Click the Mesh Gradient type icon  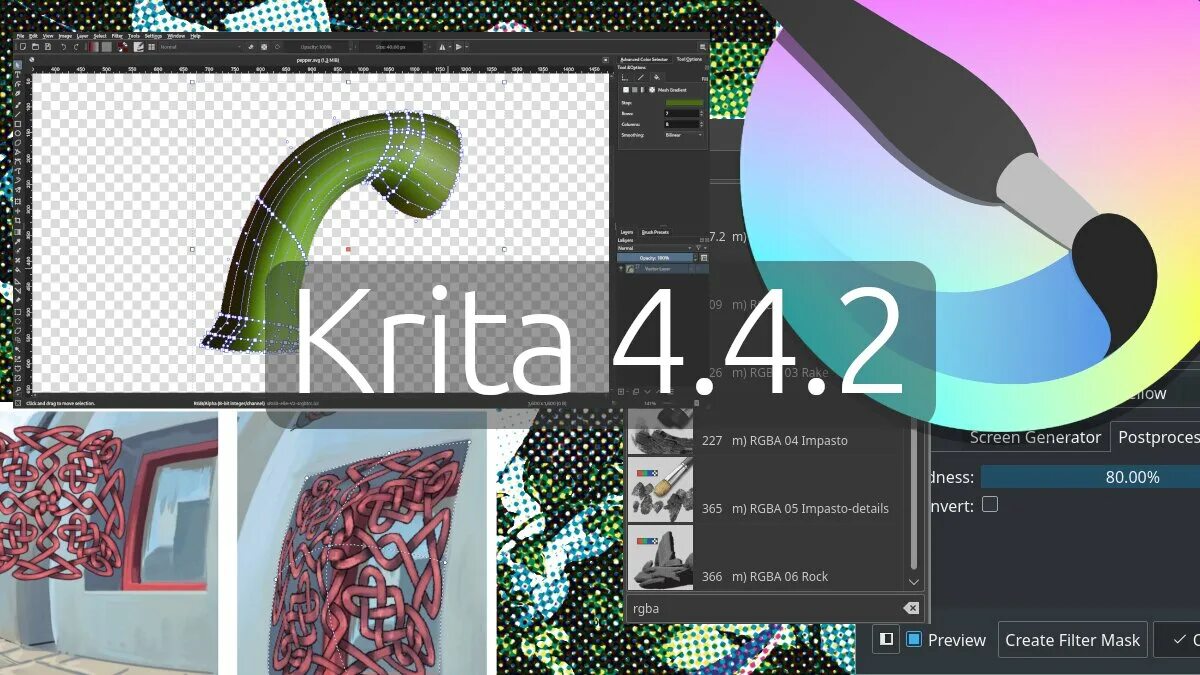652,90
